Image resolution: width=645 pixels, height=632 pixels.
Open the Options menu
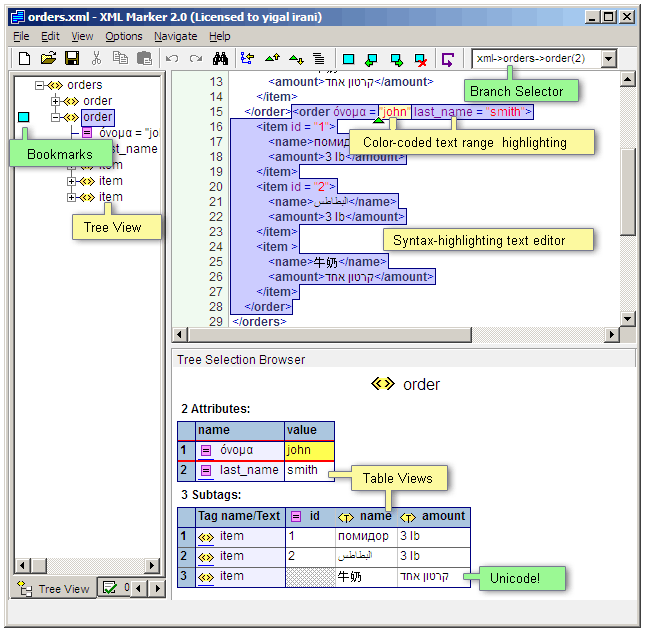pyautogui.click(x=124, y=36)
